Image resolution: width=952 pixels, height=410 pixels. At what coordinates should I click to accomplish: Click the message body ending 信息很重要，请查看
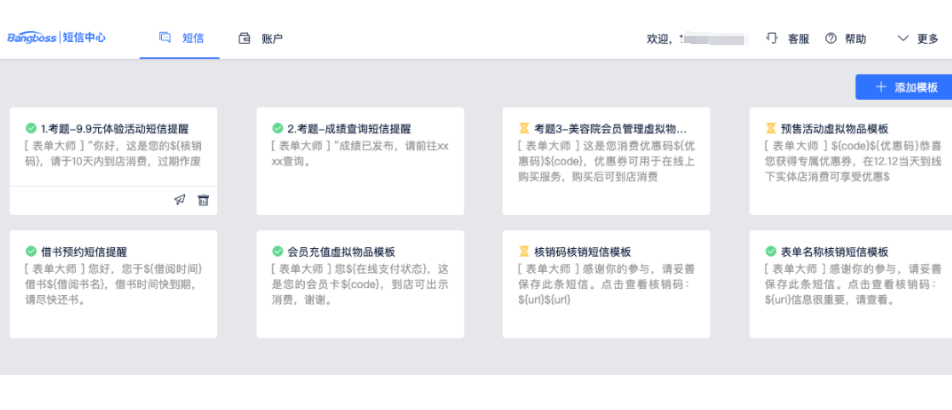(x=852, y=284)
